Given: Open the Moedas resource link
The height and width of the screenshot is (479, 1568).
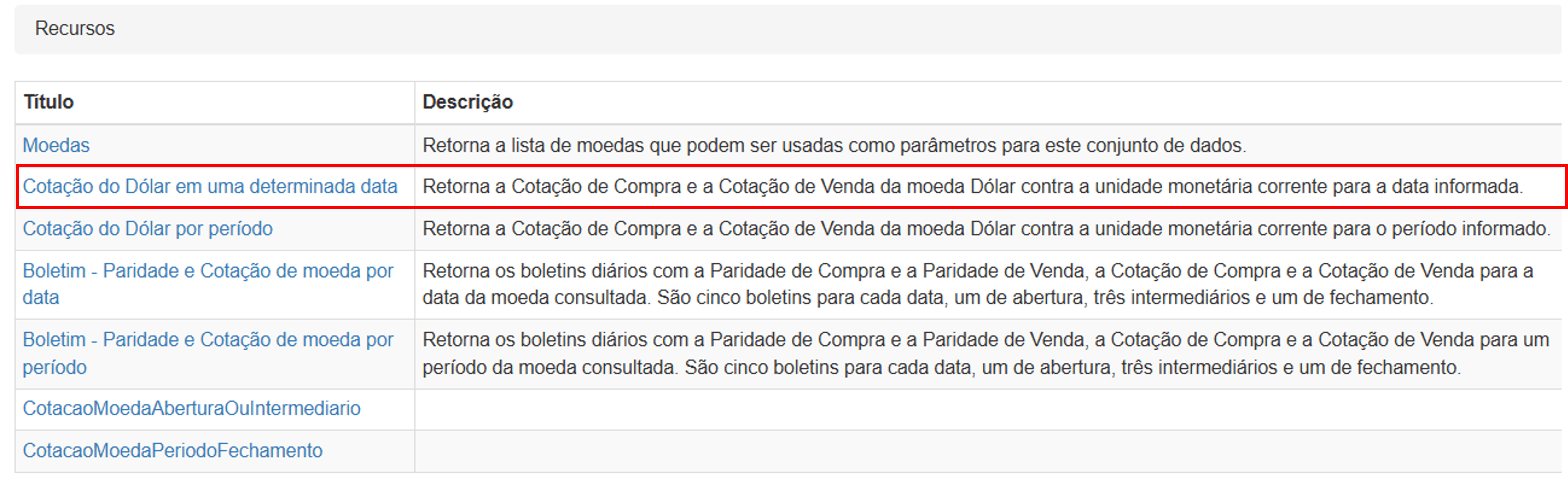Looking at the screenshot, I should coord(56,145).
